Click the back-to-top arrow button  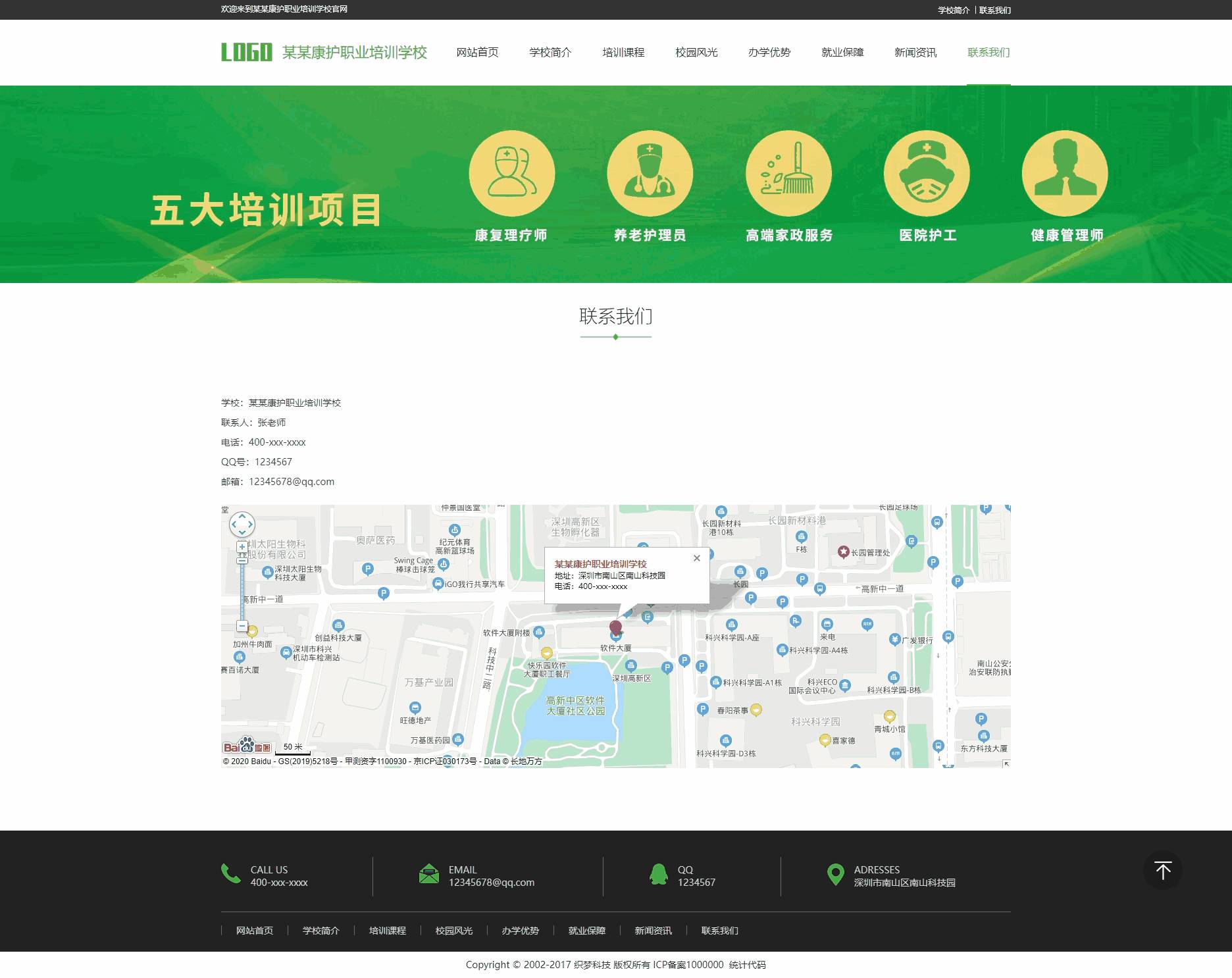pyautogui.click(x=1164, y=870)
